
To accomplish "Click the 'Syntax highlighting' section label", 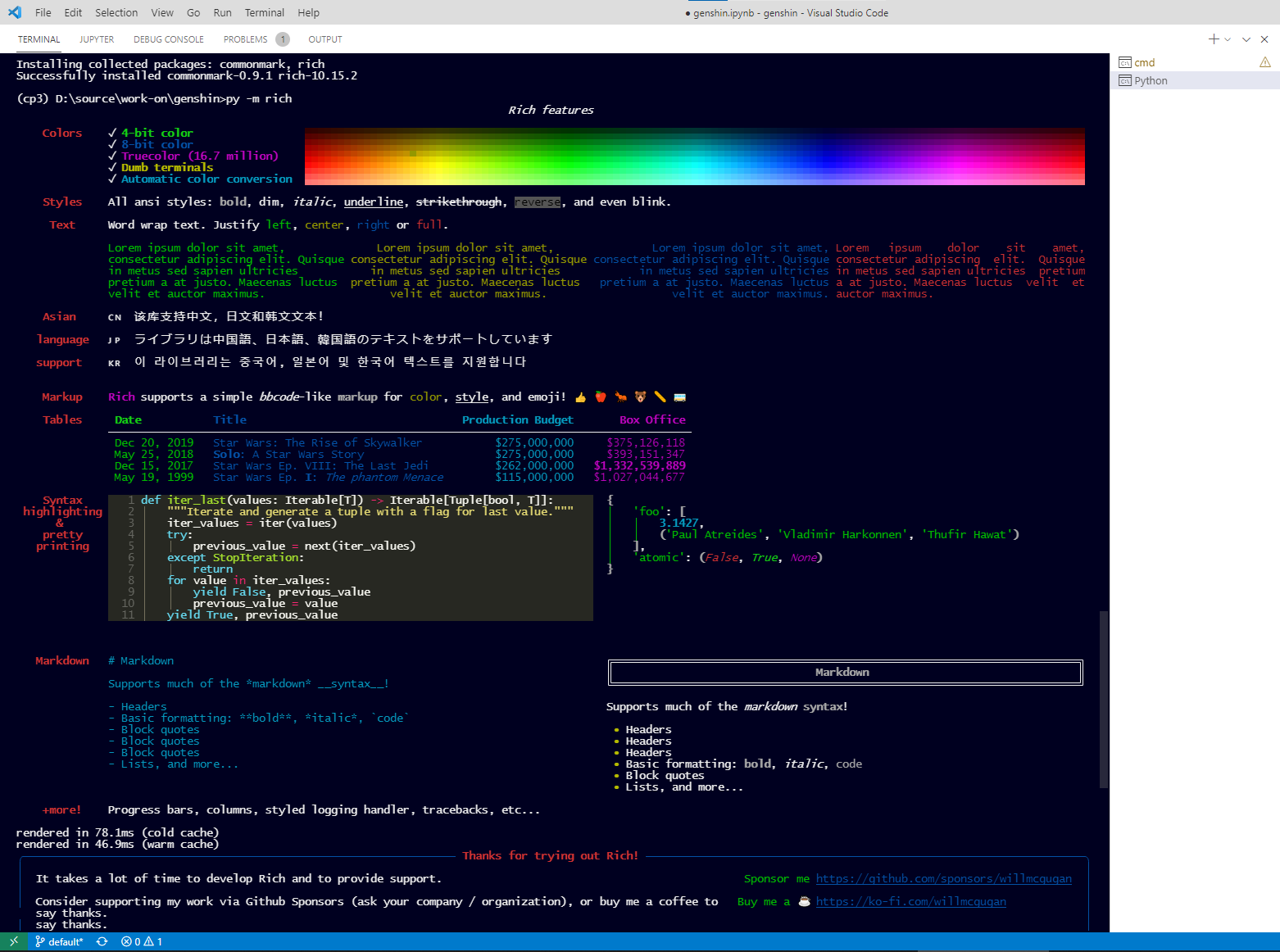I will pos(62,505).
